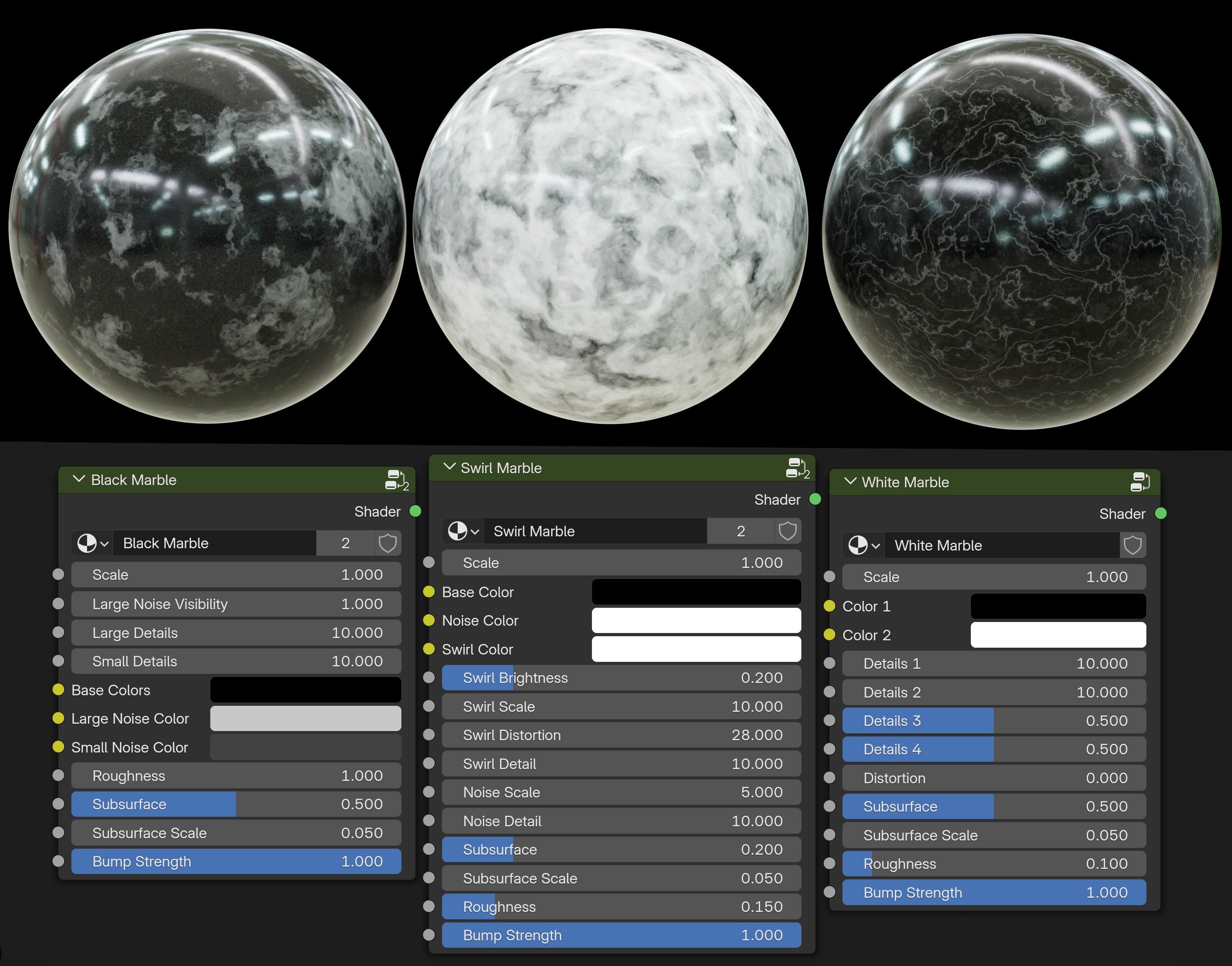Click Swirl Marble user count 2 button
1232x966 pixels.
click(740, 531)
